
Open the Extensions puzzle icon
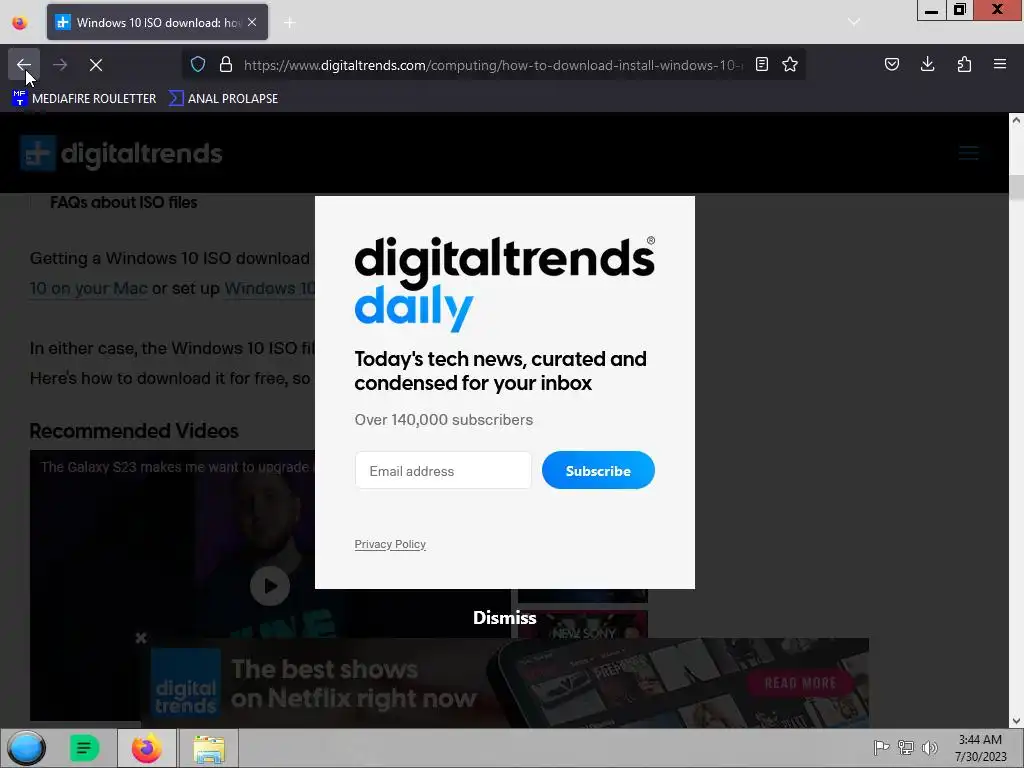tap(964, 65)
